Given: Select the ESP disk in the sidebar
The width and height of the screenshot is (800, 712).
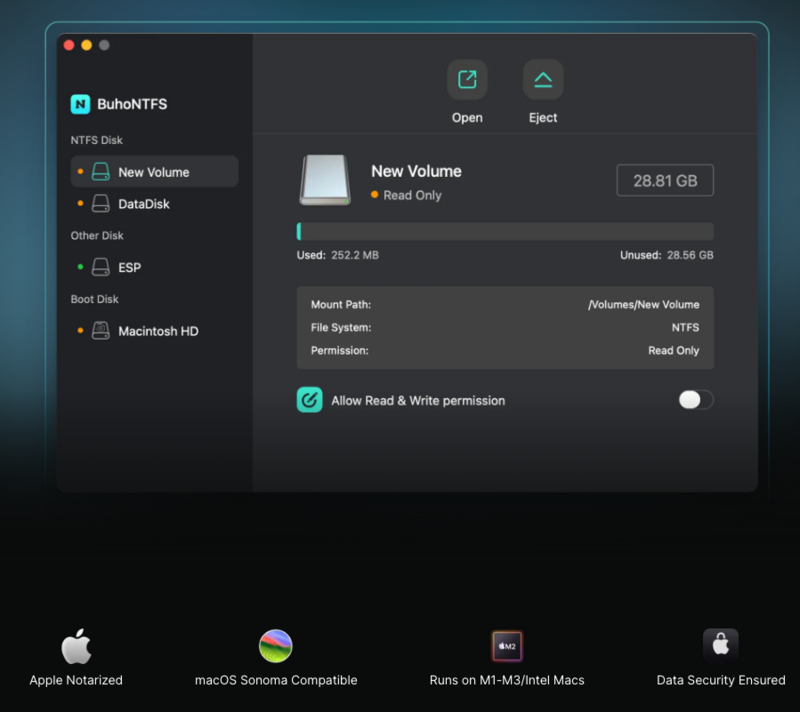Looking at the screenshot, I should pyautogui.click(x=129, y=268).
